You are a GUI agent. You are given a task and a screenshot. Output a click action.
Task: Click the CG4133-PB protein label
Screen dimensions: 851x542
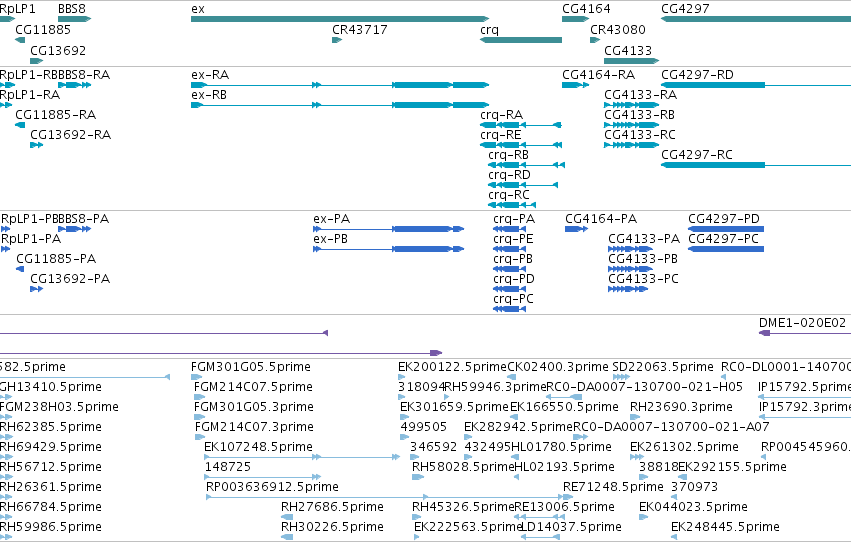point(643,259)
